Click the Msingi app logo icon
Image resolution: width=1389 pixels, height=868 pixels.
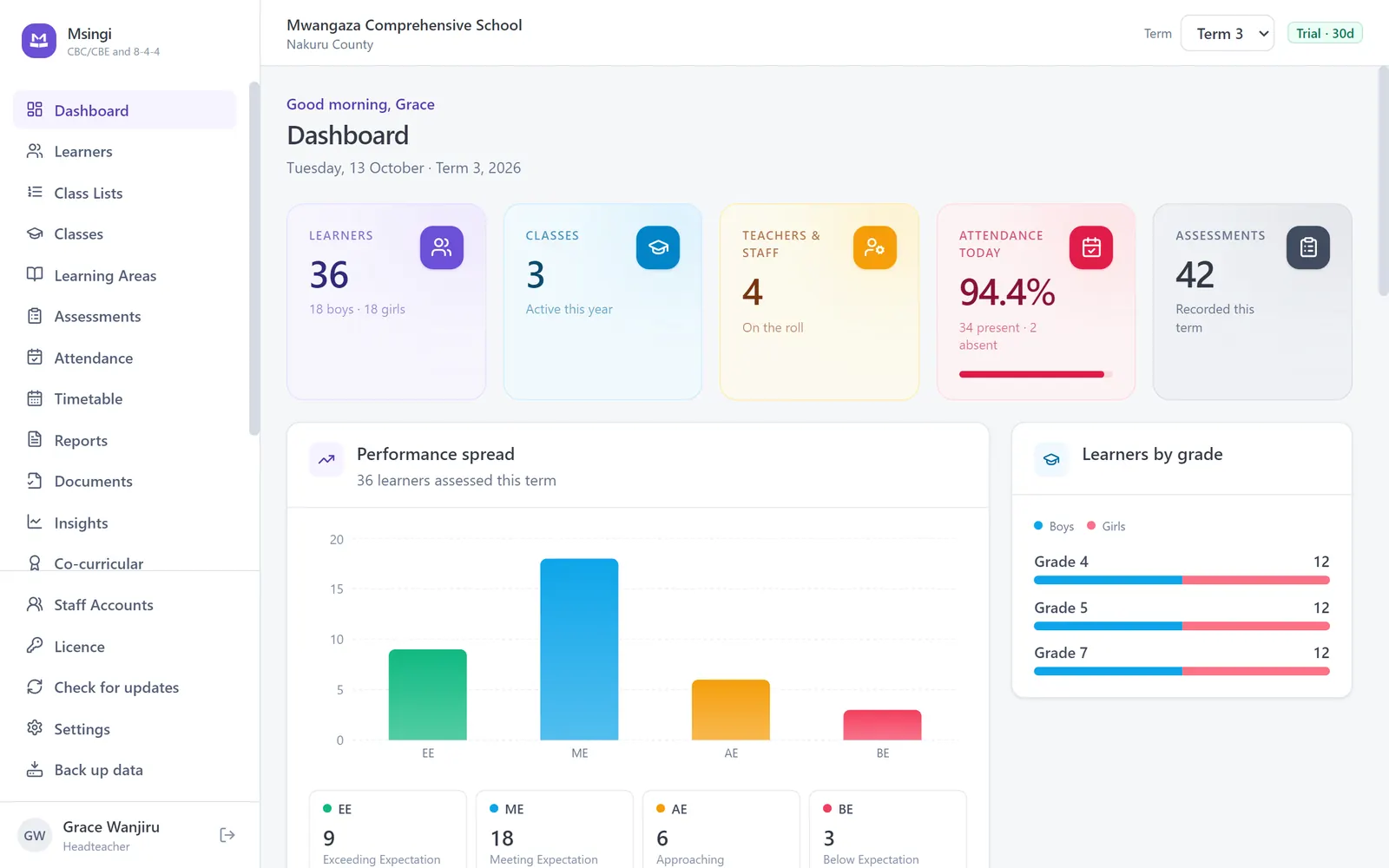[39, 41]
